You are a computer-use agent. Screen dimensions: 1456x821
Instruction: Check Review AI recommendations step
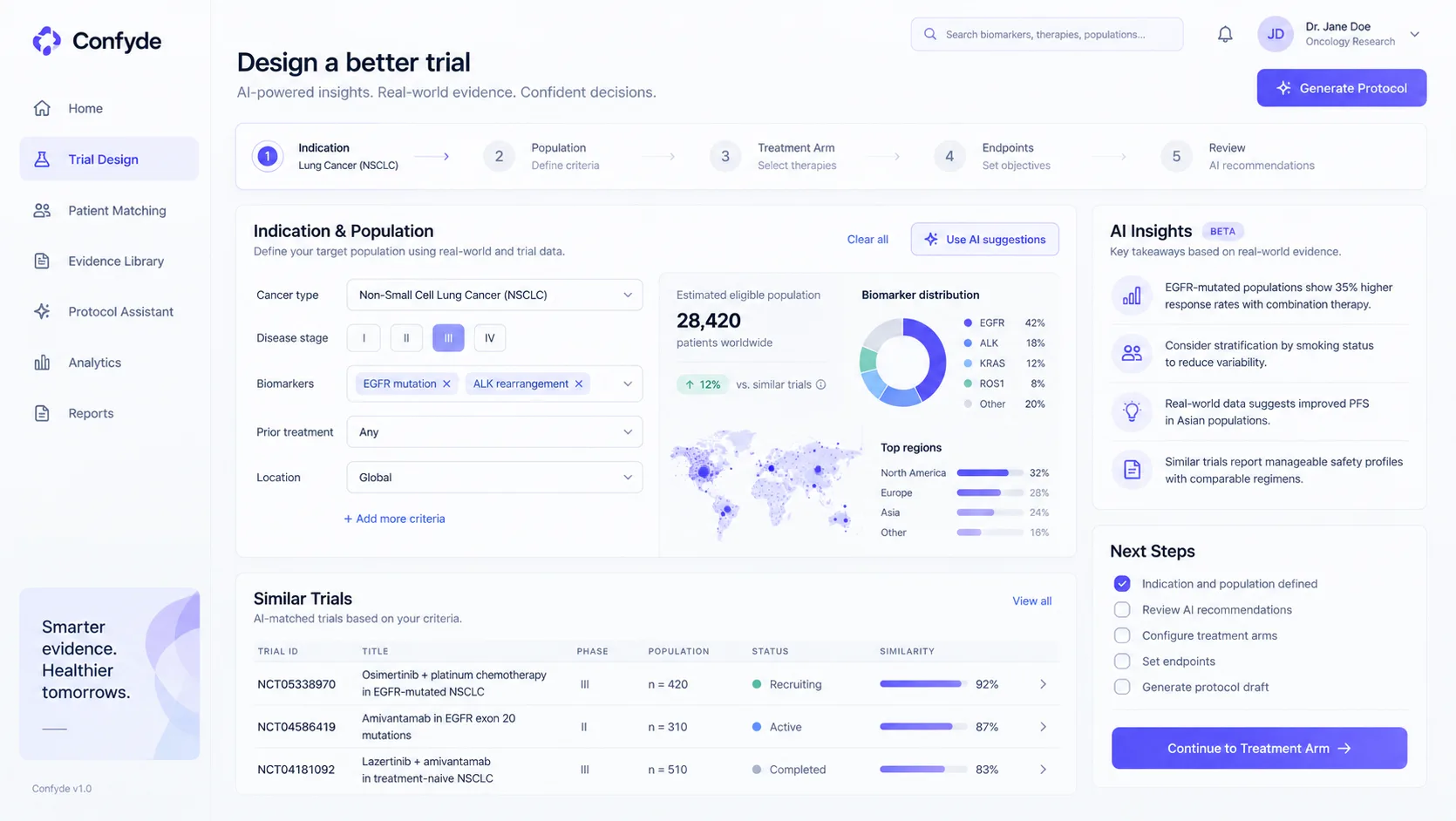click(x=1122, y=609)
